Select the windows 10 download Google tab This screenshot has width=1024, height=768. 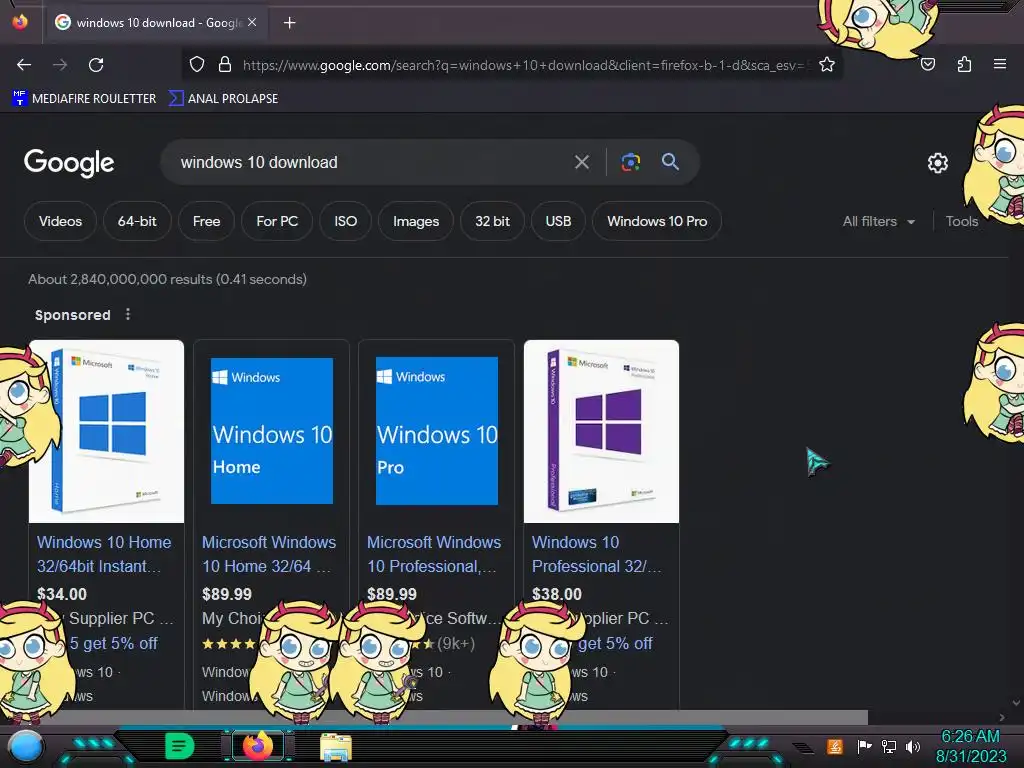click(155, 23)
